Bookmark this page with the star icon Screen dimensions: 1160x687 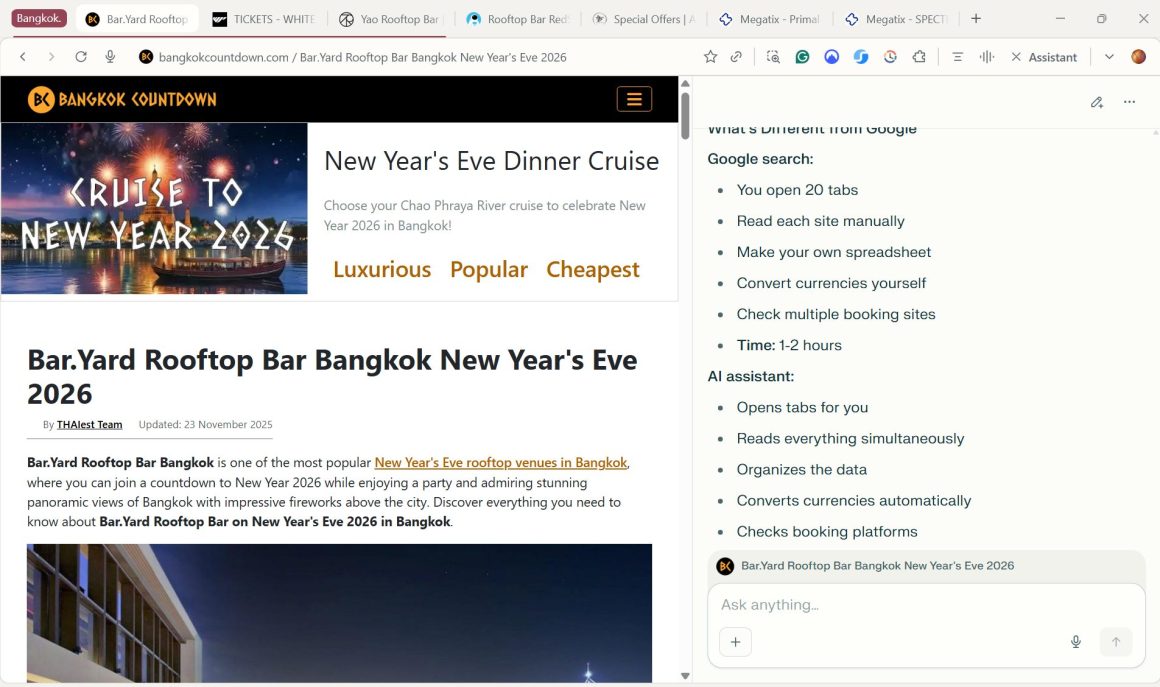(710, 57)
